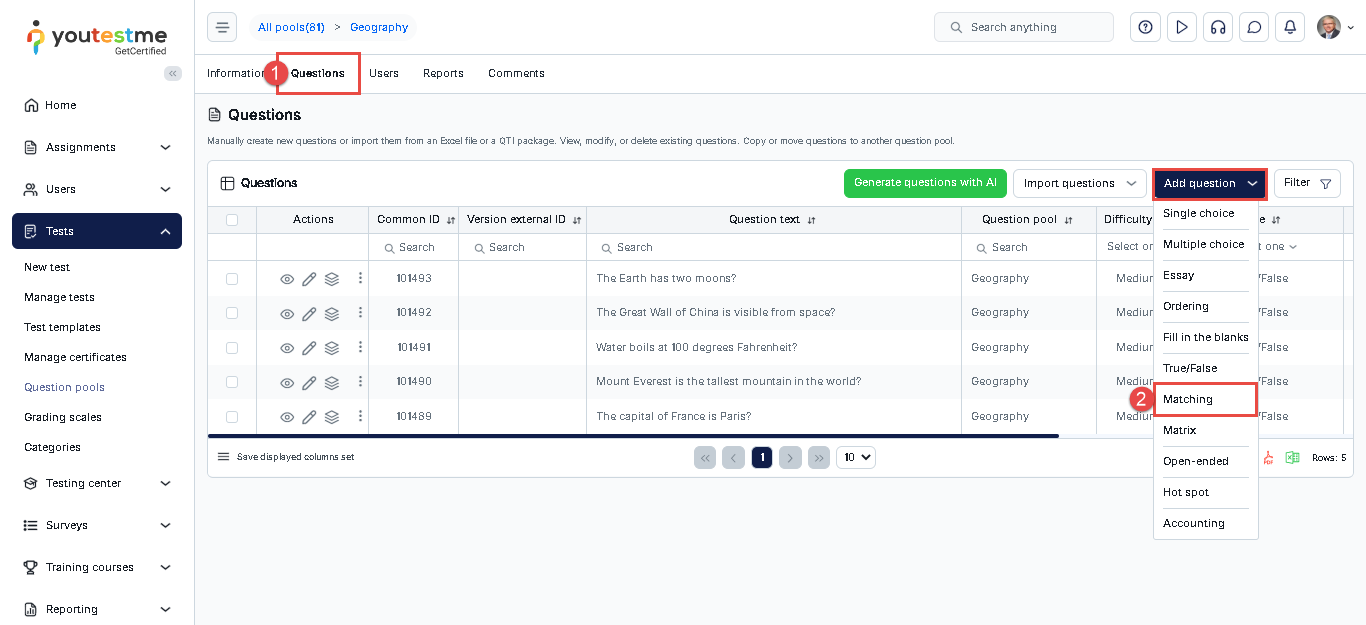
Task: Preview question 101493 with eye icon
Action: [287, 279]
